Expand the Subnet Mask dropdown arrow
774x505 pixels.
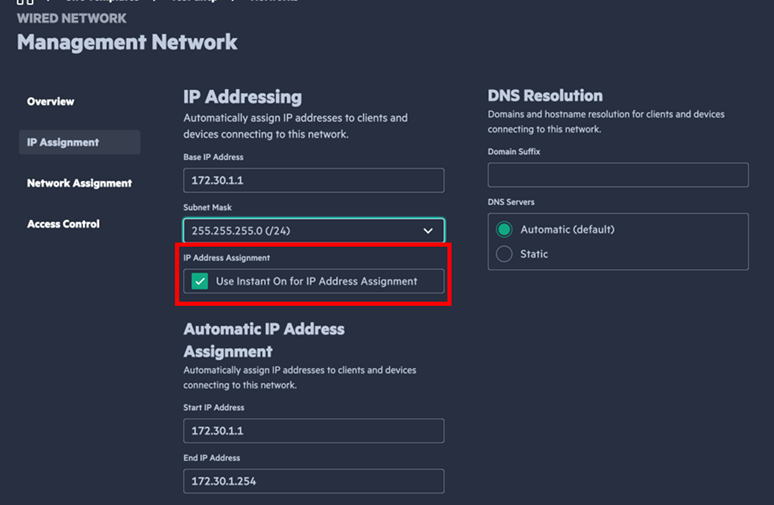429,231
